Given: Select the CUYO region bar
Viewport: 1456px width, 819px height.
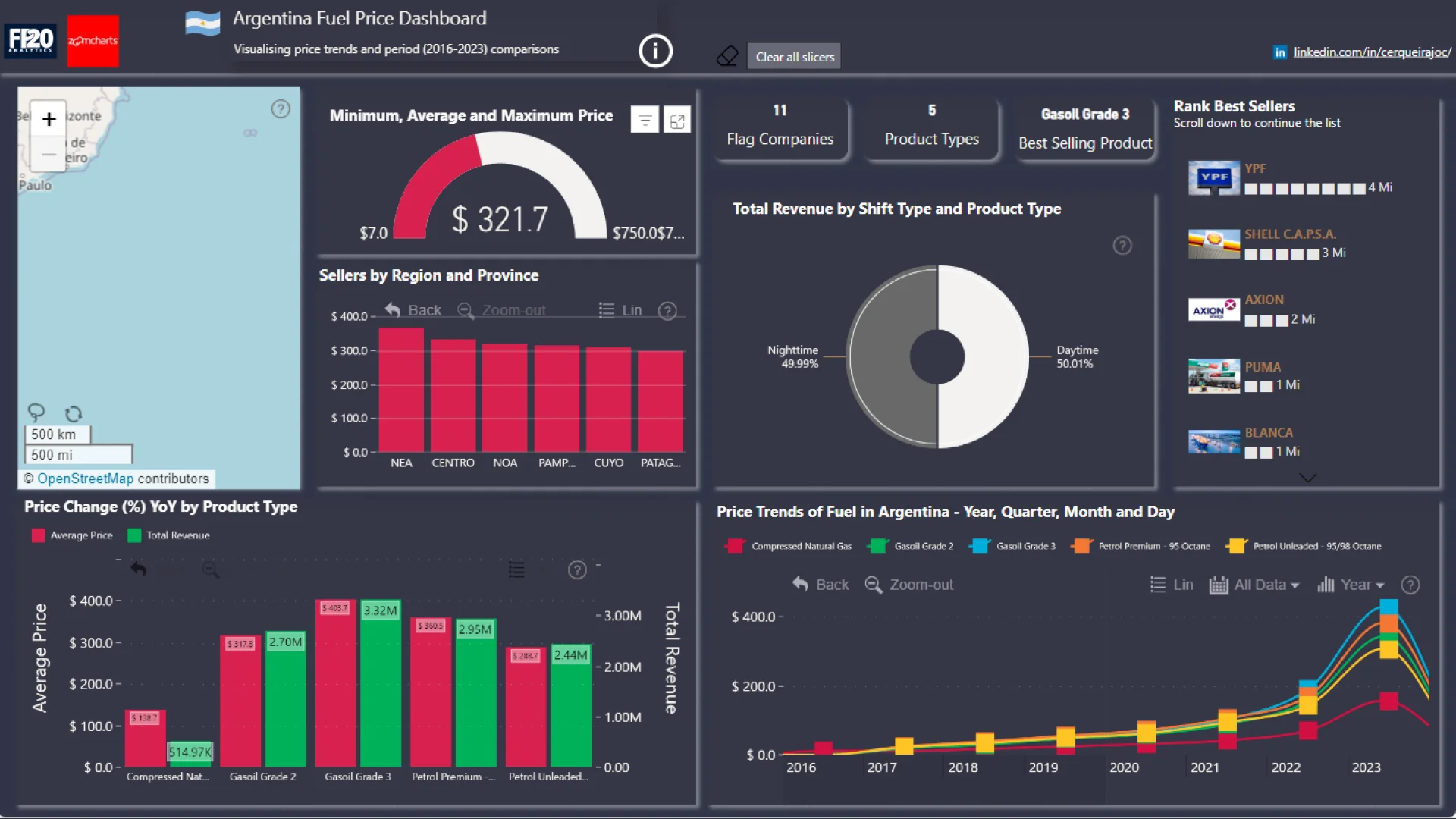Looking at the screenshot, I should (x=608, y=400).
